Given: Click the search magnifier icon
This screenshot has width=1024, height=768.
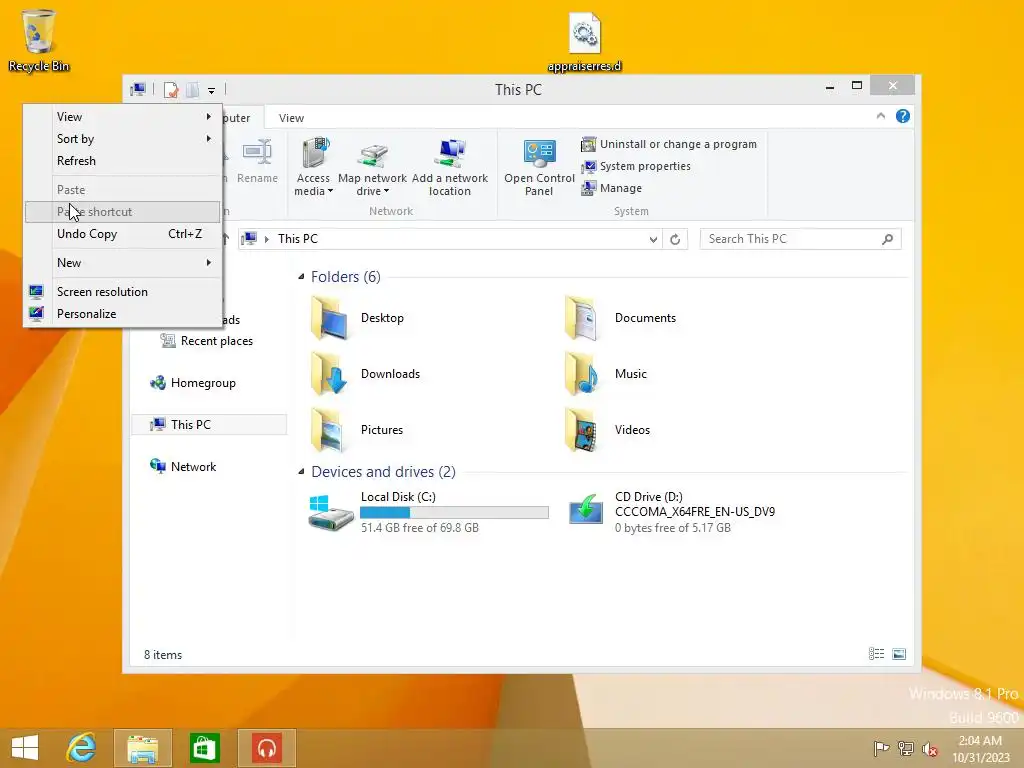Looking at the screenshot, I should pos(888,239).
